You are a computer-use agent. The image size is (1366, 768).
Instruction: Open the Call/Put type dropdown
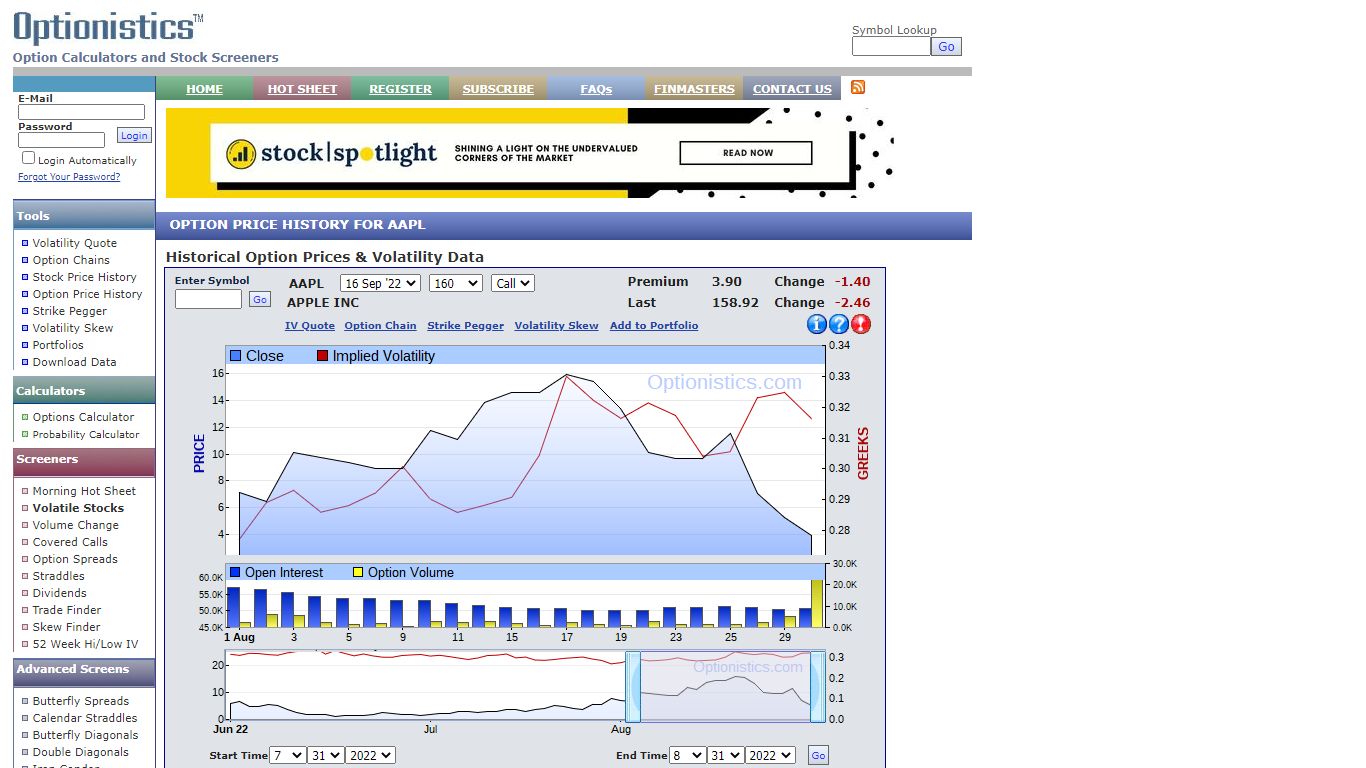tap(513, 283)
